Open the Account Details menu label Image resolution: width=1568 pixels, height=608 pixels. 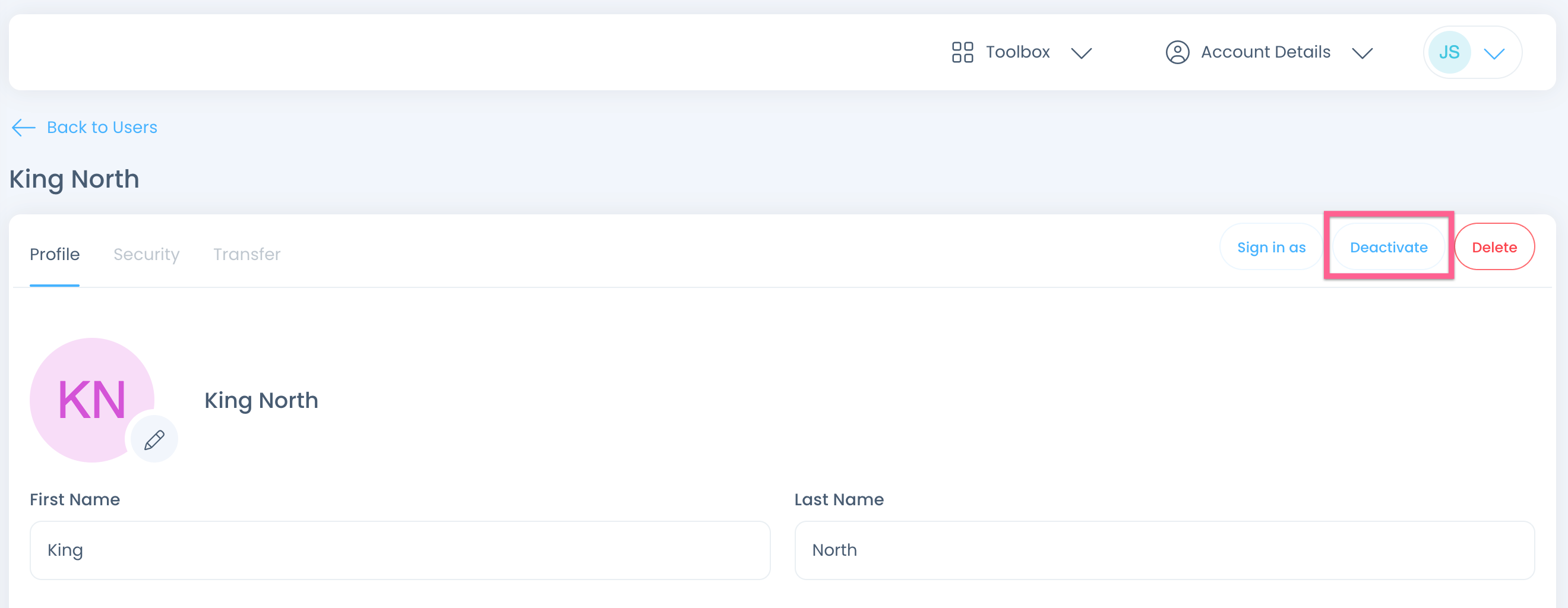click(x=1266, y=52)
